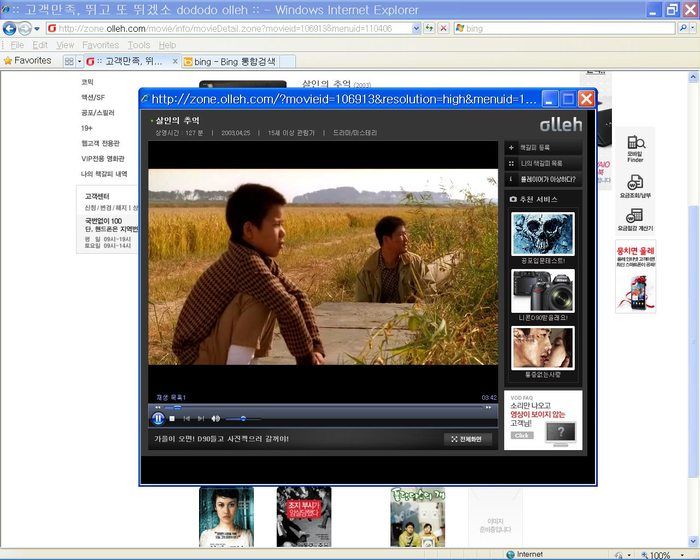Open the Help menu
The image size is (700, 560).
(x=167, y=45)
